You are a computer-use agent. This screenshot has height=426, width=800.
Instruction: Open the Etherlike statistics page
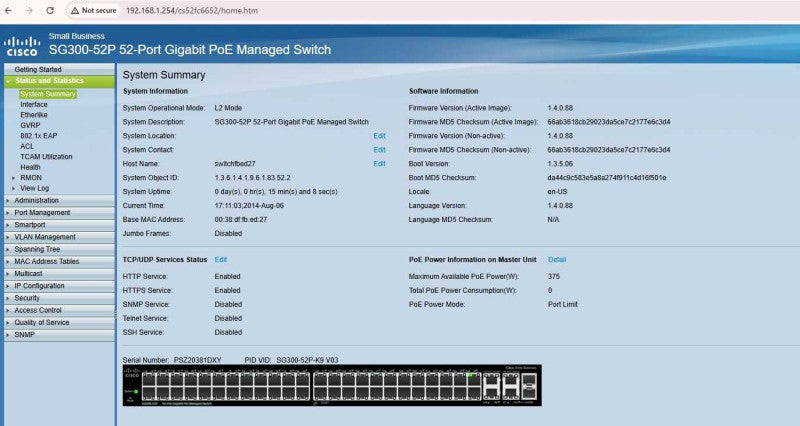34,115
